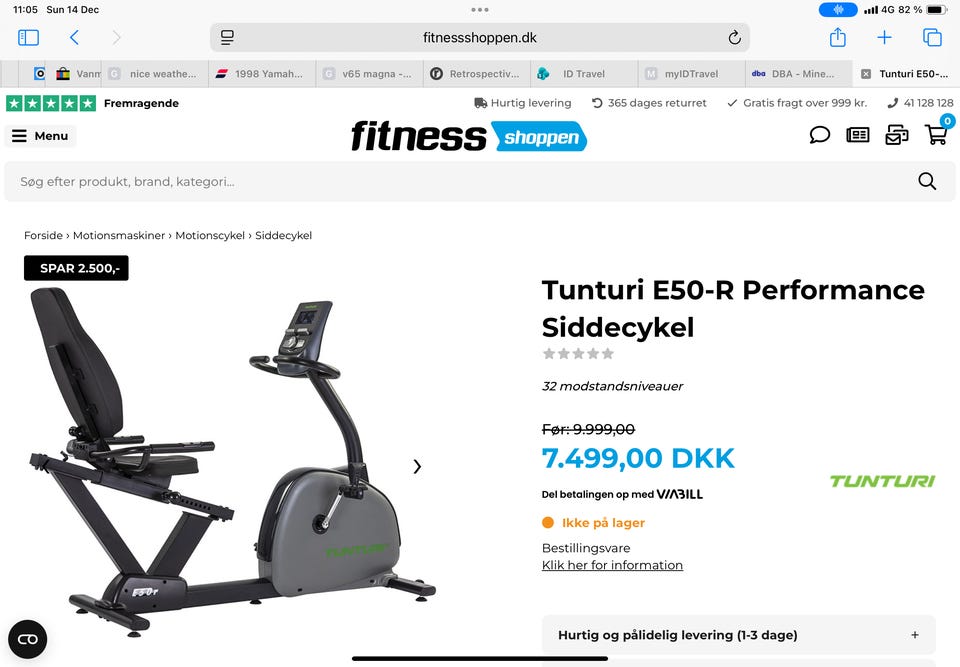This screenshot has width=960, height=667.
Task: Go back to the previous page
Action: click(x=74, y=37)
